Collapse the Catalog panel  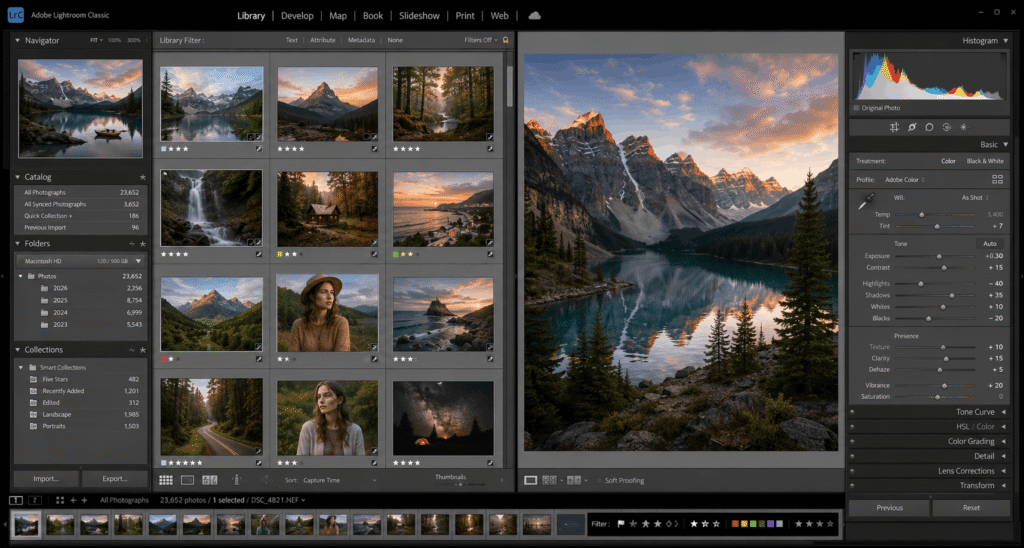coord(18,177)
